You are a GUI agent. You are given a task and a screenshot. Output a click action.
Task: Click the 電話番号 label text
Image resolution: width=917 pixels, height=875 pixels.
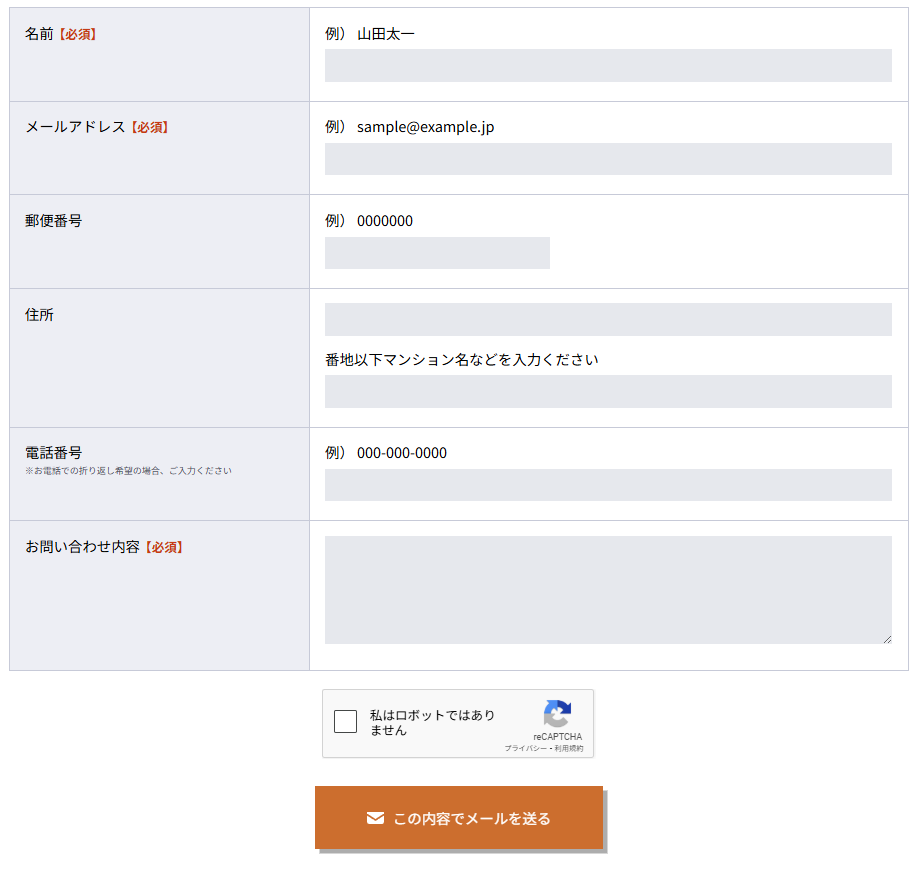(53, 453)
